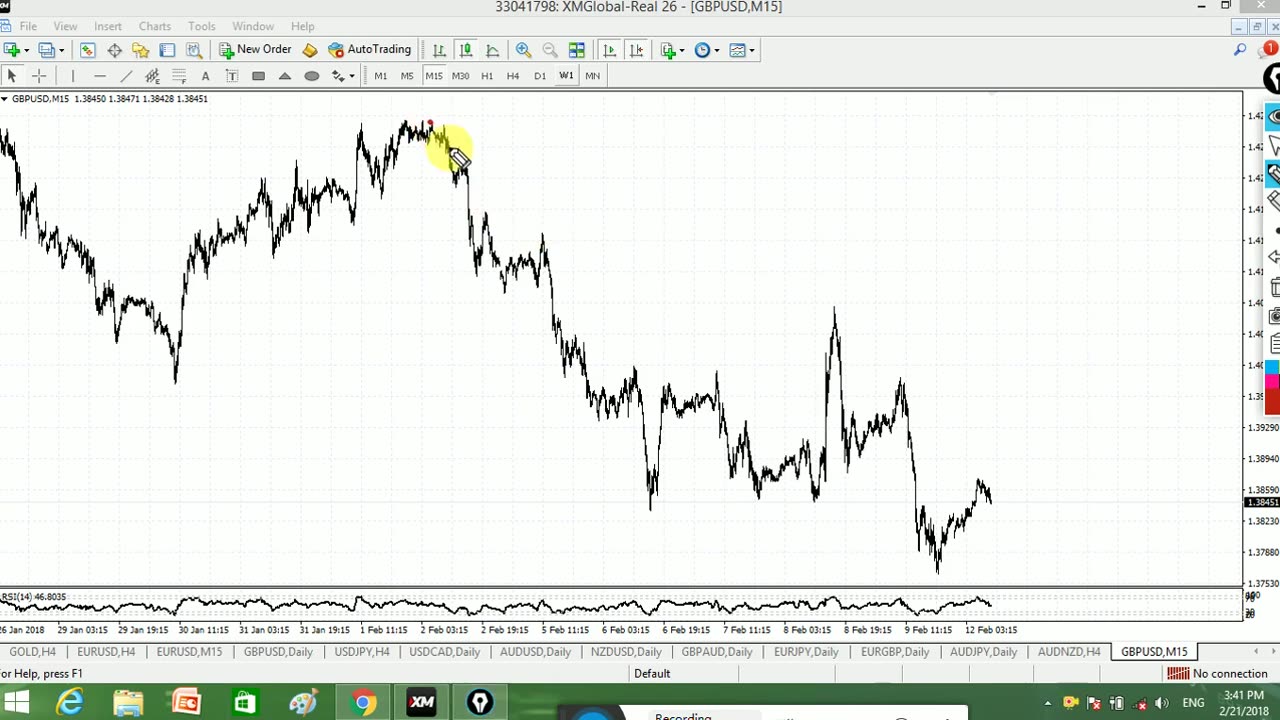The width and height of the screenshot is (1280, 720).
Task: Select the Cursor arrow tool
Action: (x=12, y=76)
